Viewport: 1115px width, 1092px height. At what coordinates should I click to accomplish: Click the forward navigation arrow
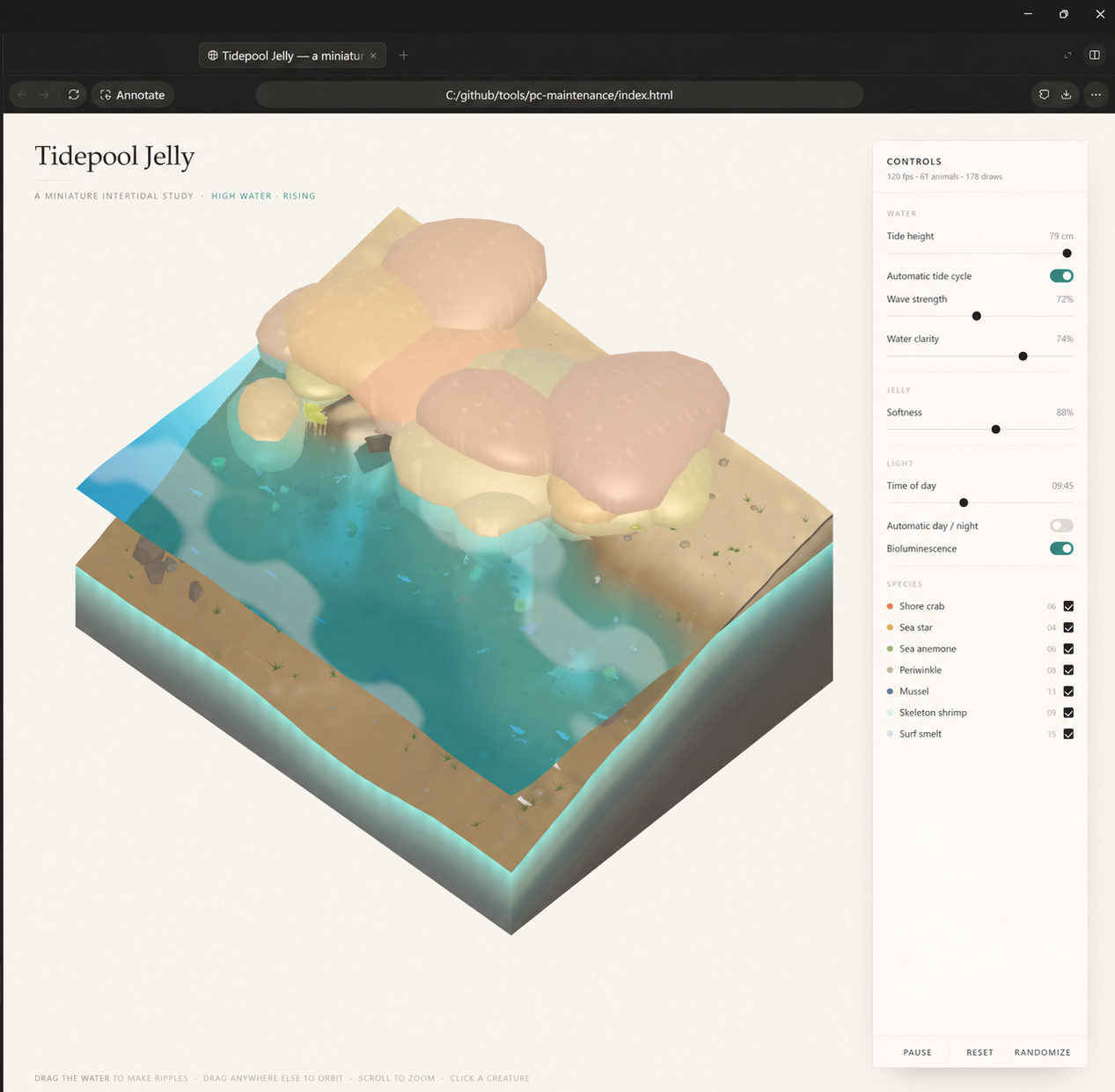coord(44,95)
